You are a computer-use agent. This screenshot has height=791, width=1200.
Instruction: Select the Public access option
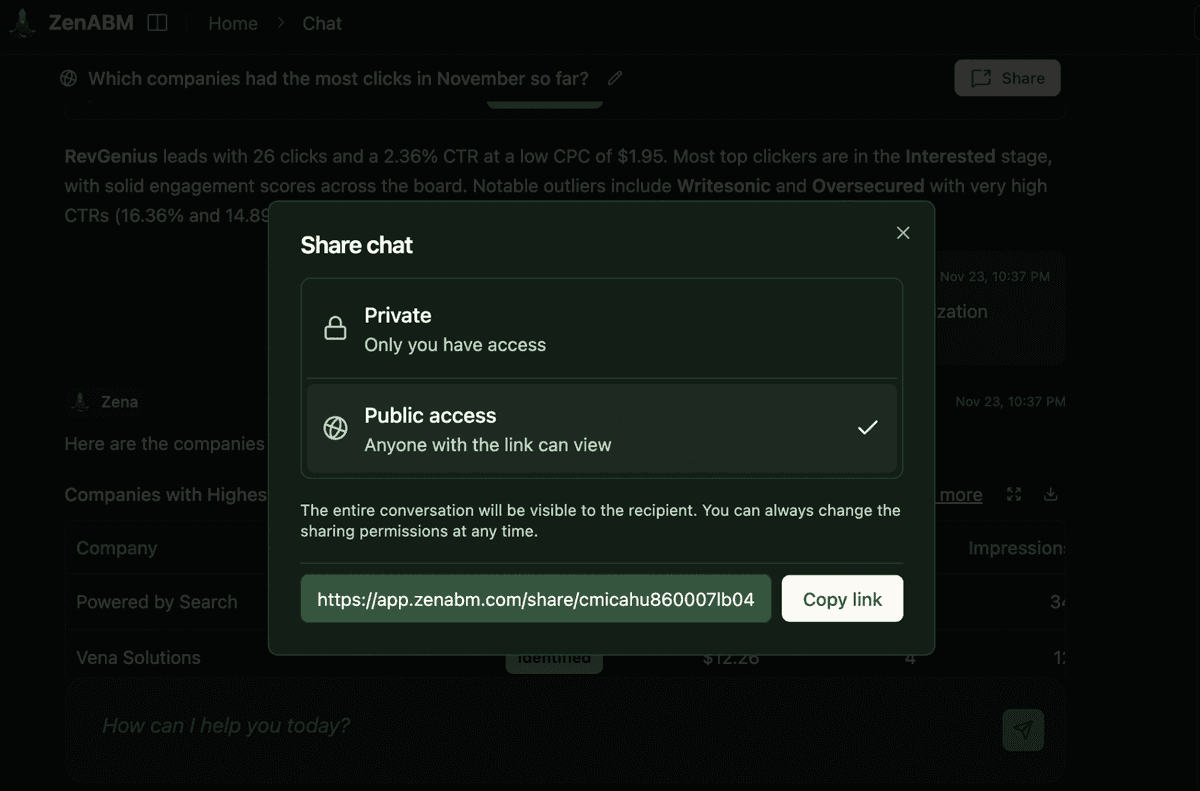click(601, 429)
